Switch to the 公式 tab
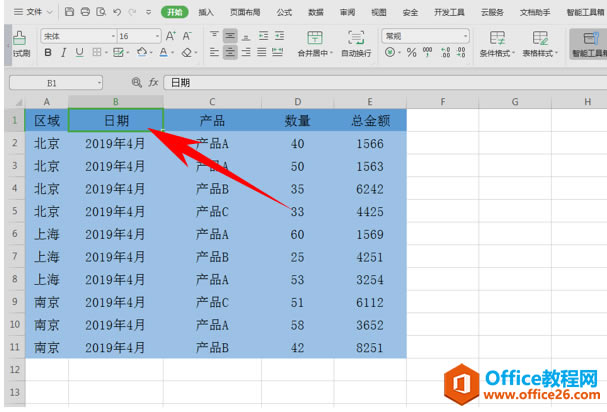Viewport: 607px width, 412px height. (x=284, y=12)
